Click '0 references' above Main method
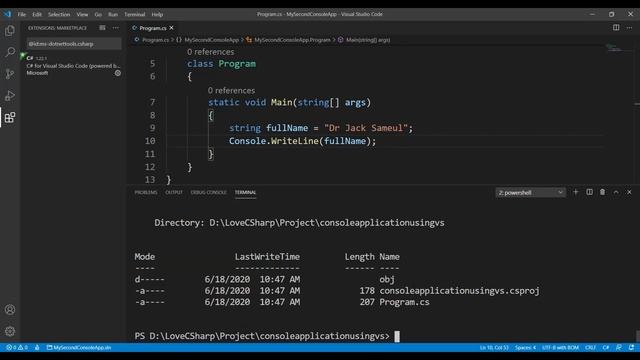Screen dimensions: 640x360 (x=231, y=90)
